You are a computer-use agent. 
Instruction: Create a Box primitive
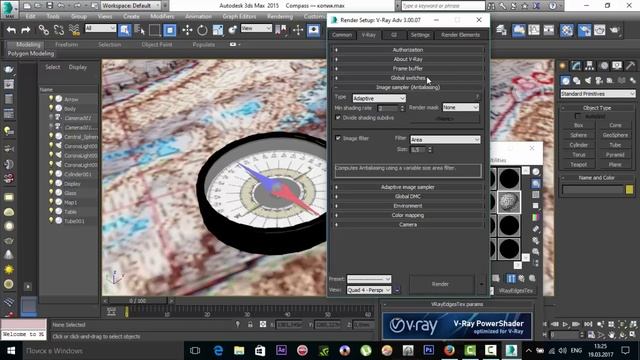(x=579, y=125)
